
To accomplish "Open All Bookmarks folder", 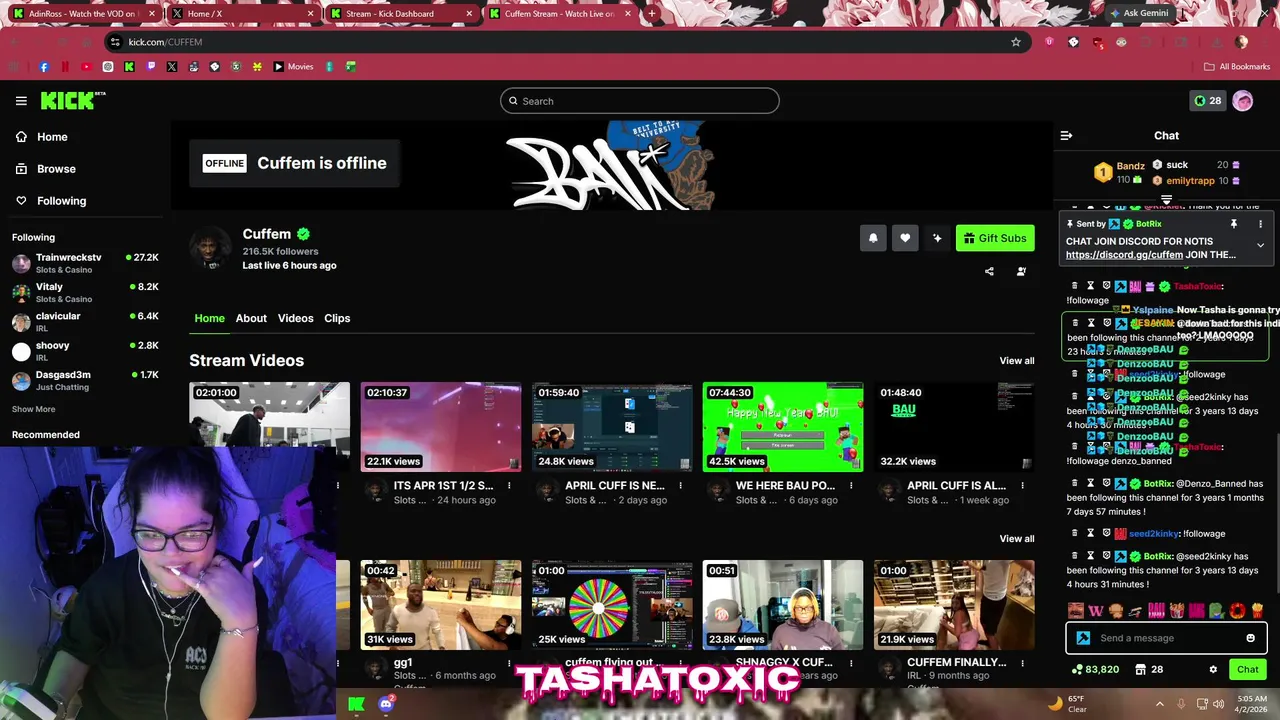I will (x=1237, y=67).
